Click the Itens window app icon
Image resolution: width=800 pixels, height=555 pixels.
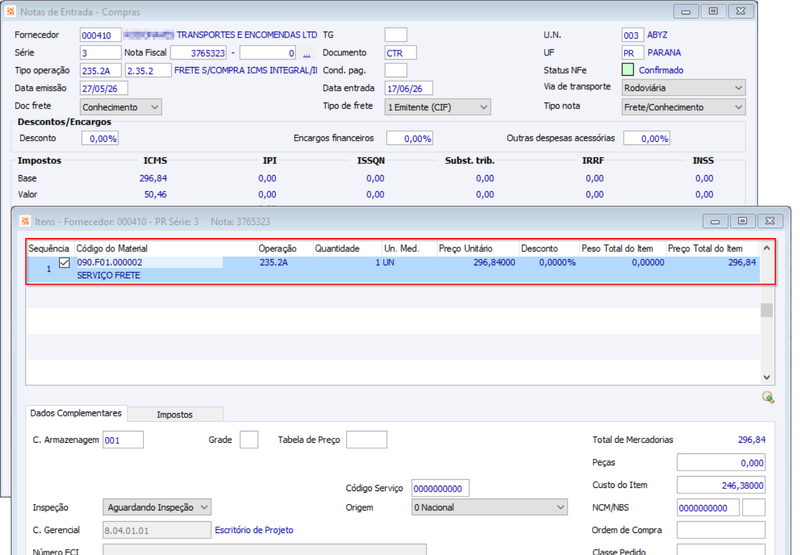pyautogui.click(x=24, y=221)
